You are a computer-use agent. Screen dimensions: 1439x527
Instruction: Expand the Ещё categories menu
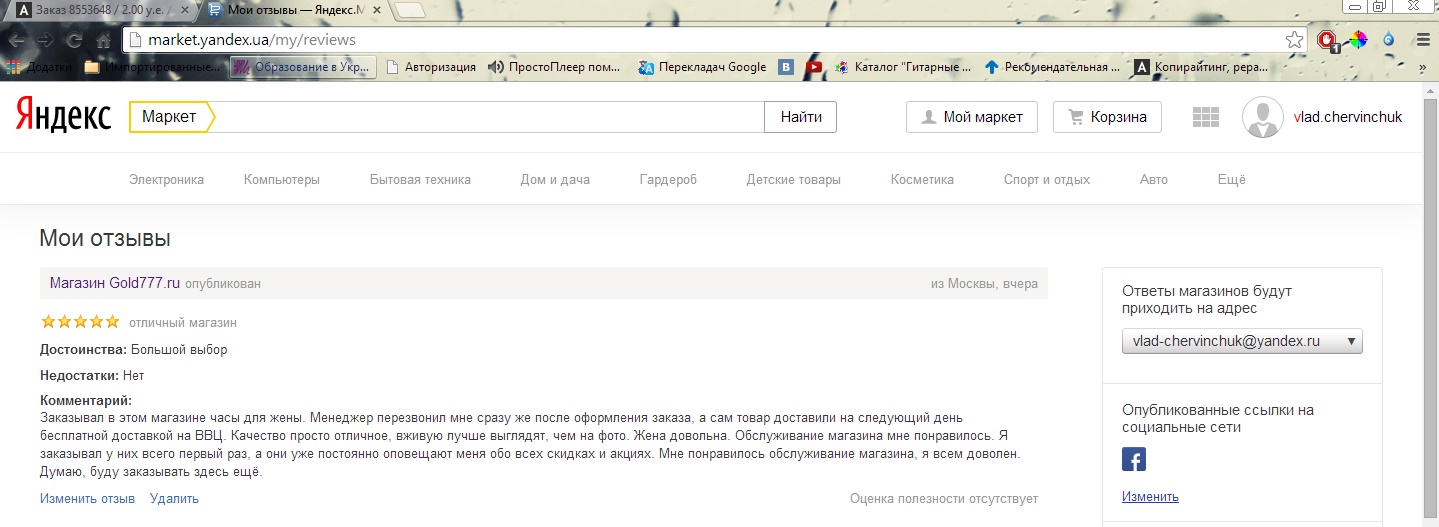coord(1231,180)
